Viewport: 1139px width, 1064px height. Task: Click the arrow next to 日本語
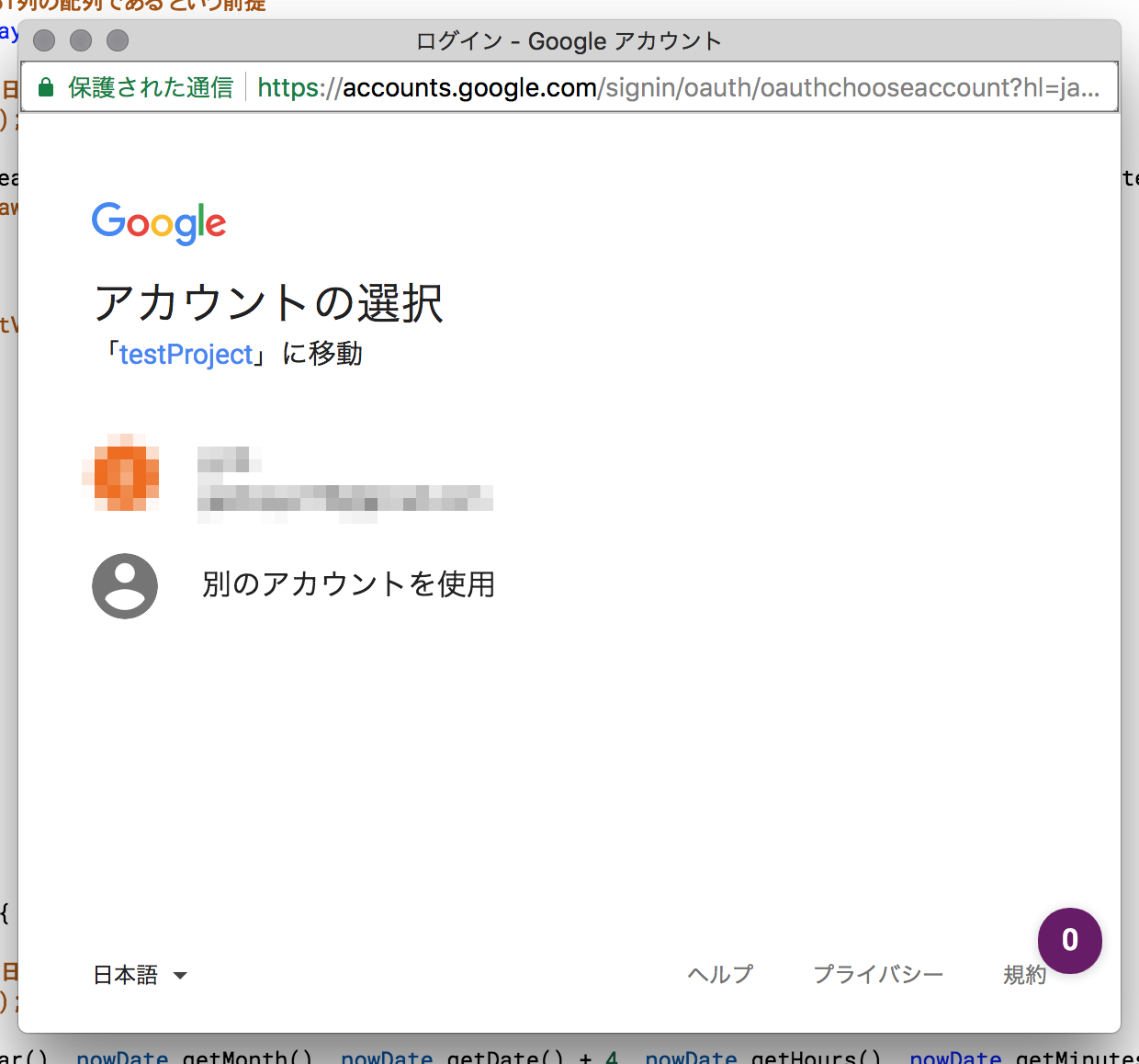(180, 976)
